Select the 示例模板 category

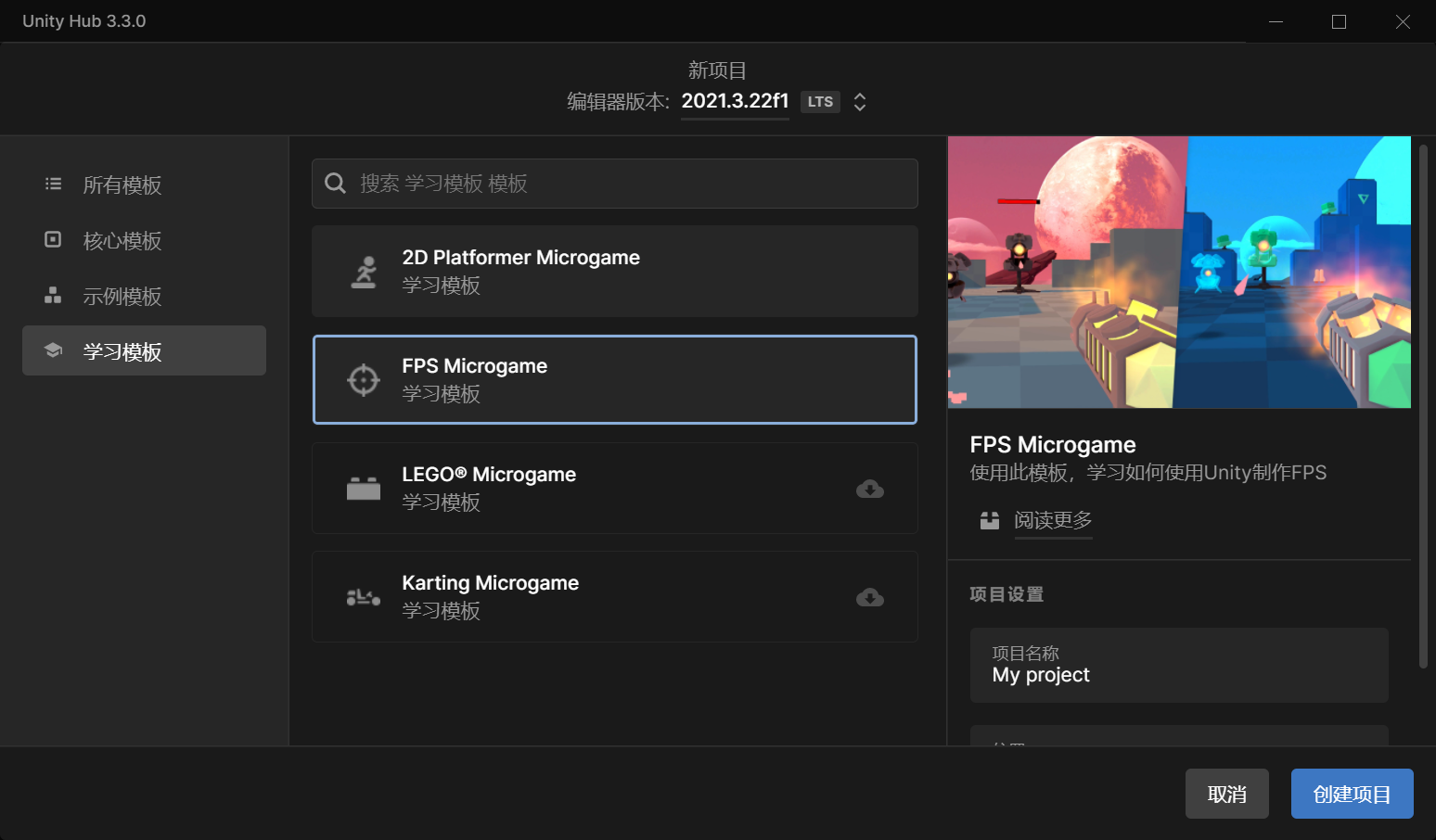point(144,296)
